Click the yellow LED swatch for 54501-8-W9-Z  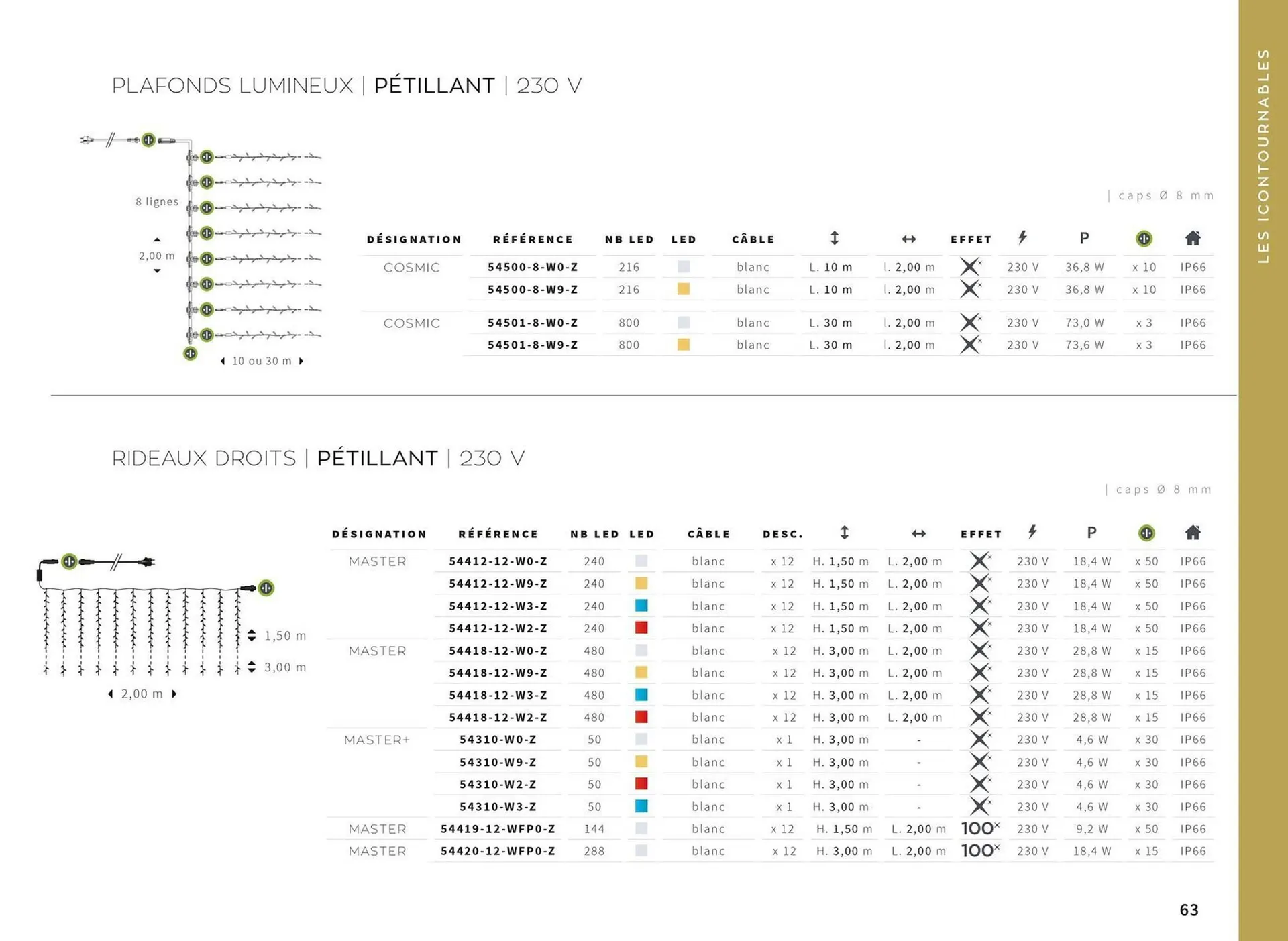(683, 345)
